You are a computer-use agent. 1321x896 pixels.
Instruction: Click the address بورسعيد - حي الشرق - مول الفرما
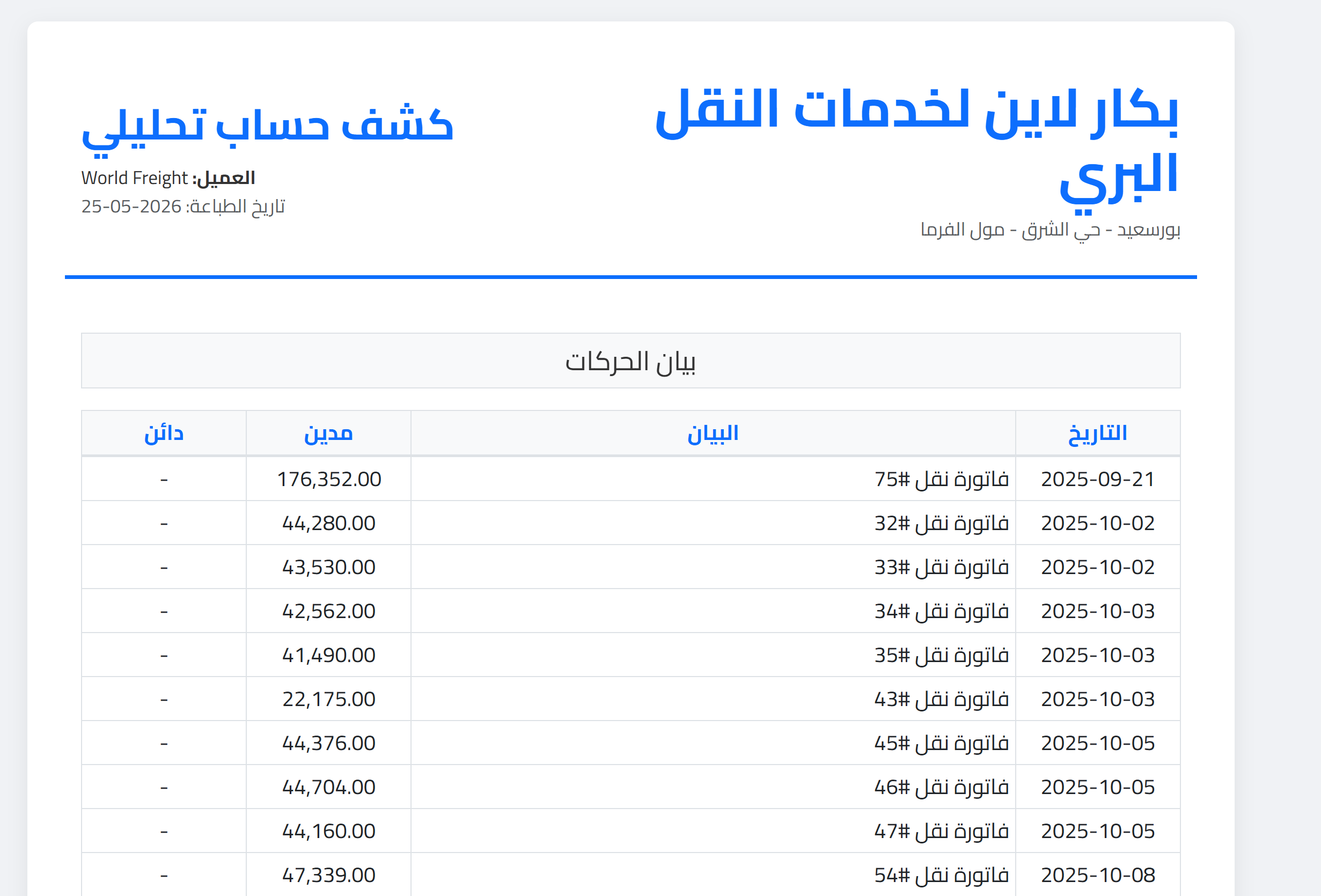tap(1051, 230)
